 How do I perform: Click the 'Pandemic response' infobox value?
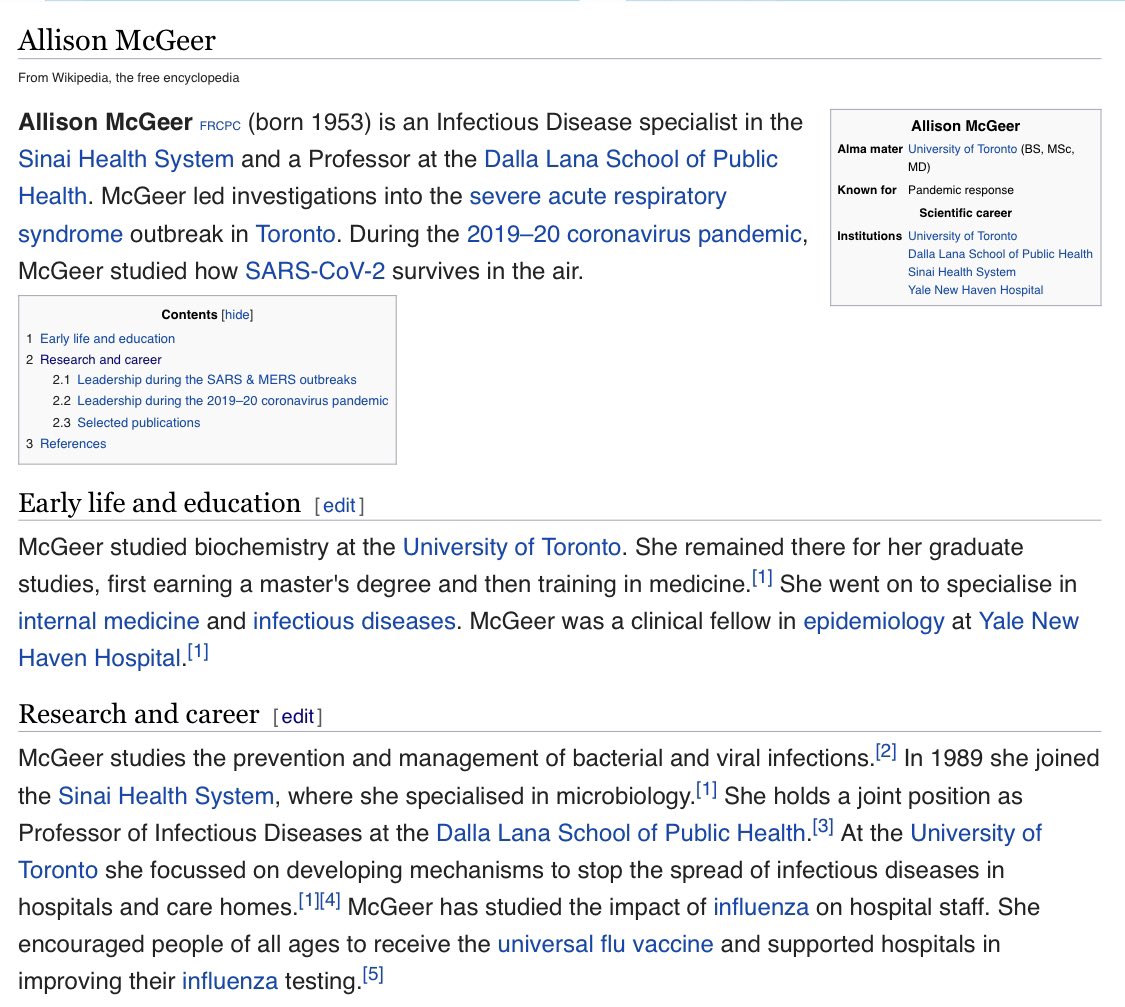tap(961, 190)
